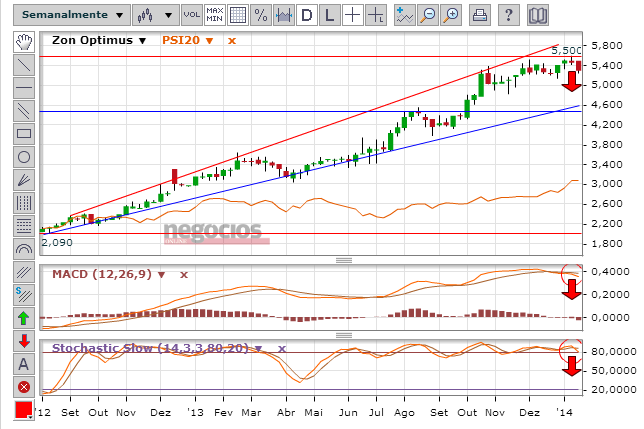Place a red down arrow marker
644x429 pixels.
click(24, 341)
